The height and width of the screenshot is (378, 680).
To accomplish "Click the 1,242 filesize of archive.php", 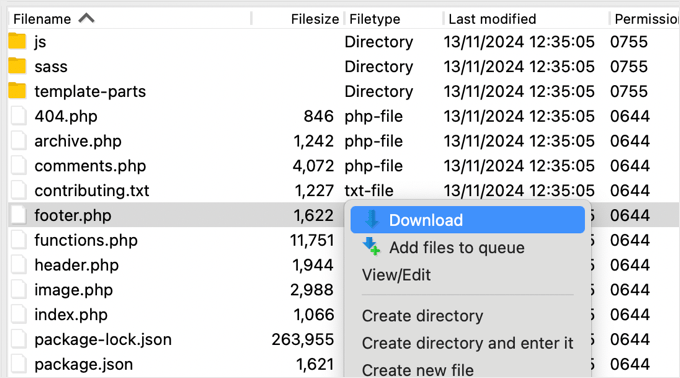I will pos(314,141).
